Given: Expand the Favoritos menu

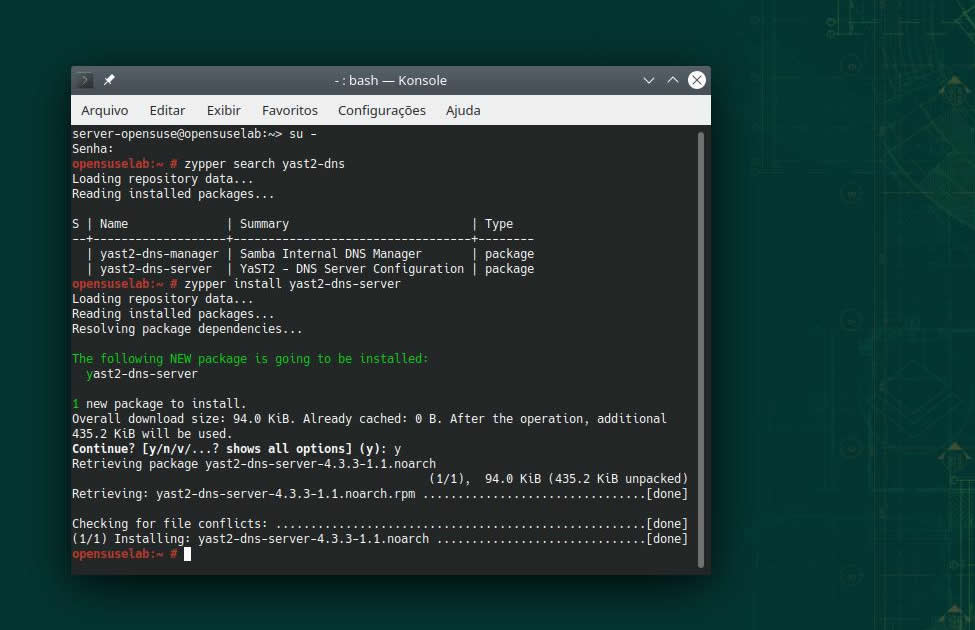Looking at the screenshot, I should [x=290, y=110].
